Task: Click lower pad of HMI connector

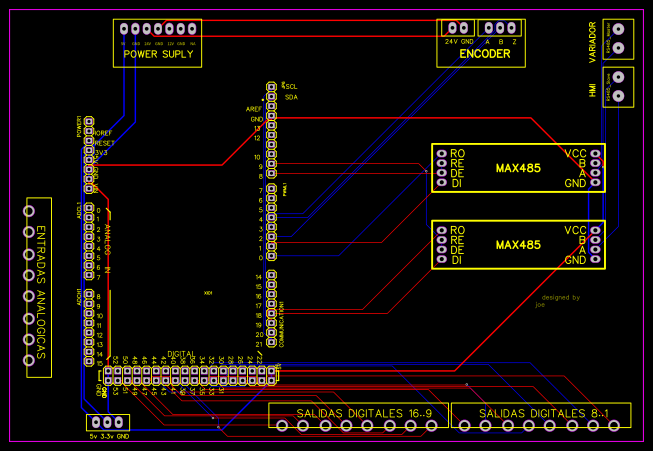Action: coord(618,96)
